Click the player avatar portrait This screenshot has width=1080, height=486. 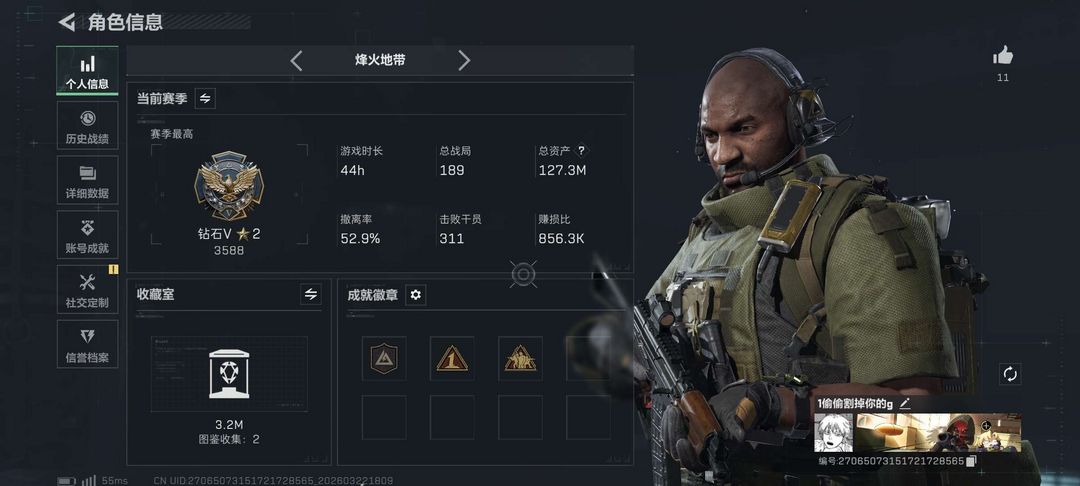pos(833,433)
